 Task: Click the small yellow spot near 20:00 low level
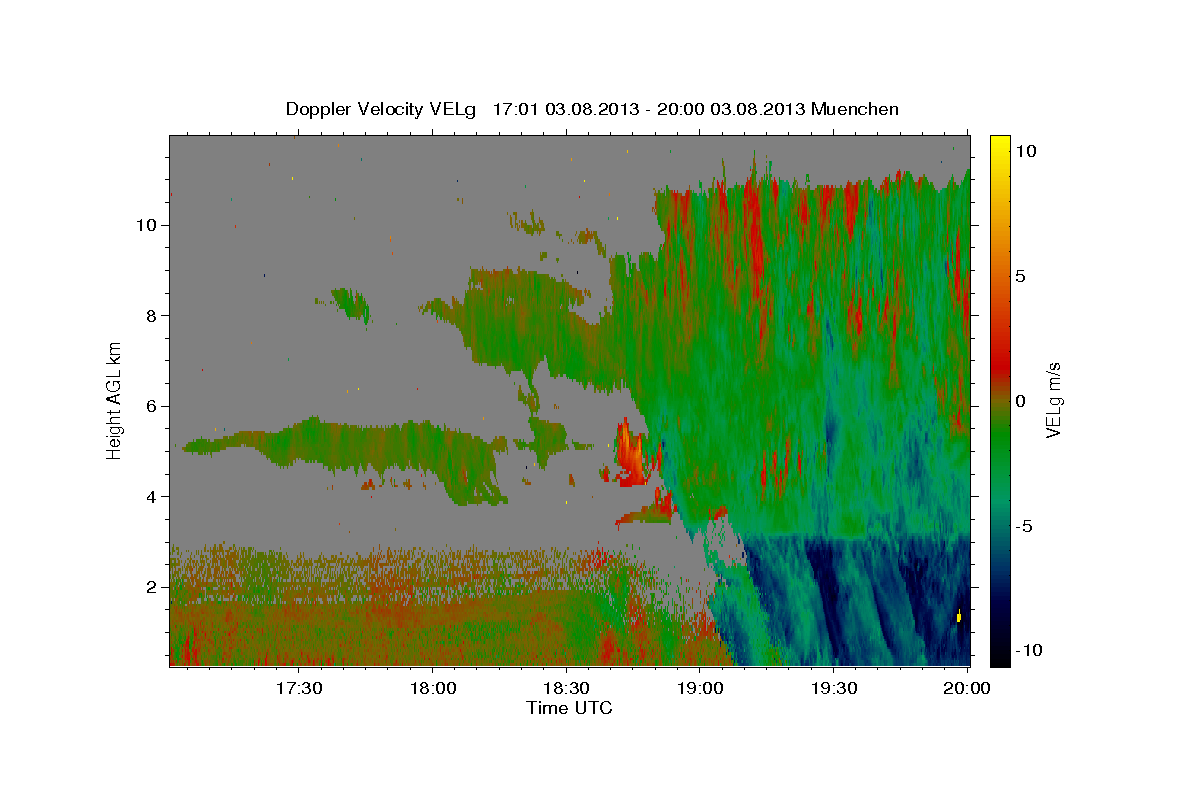[x=959, y=617]
